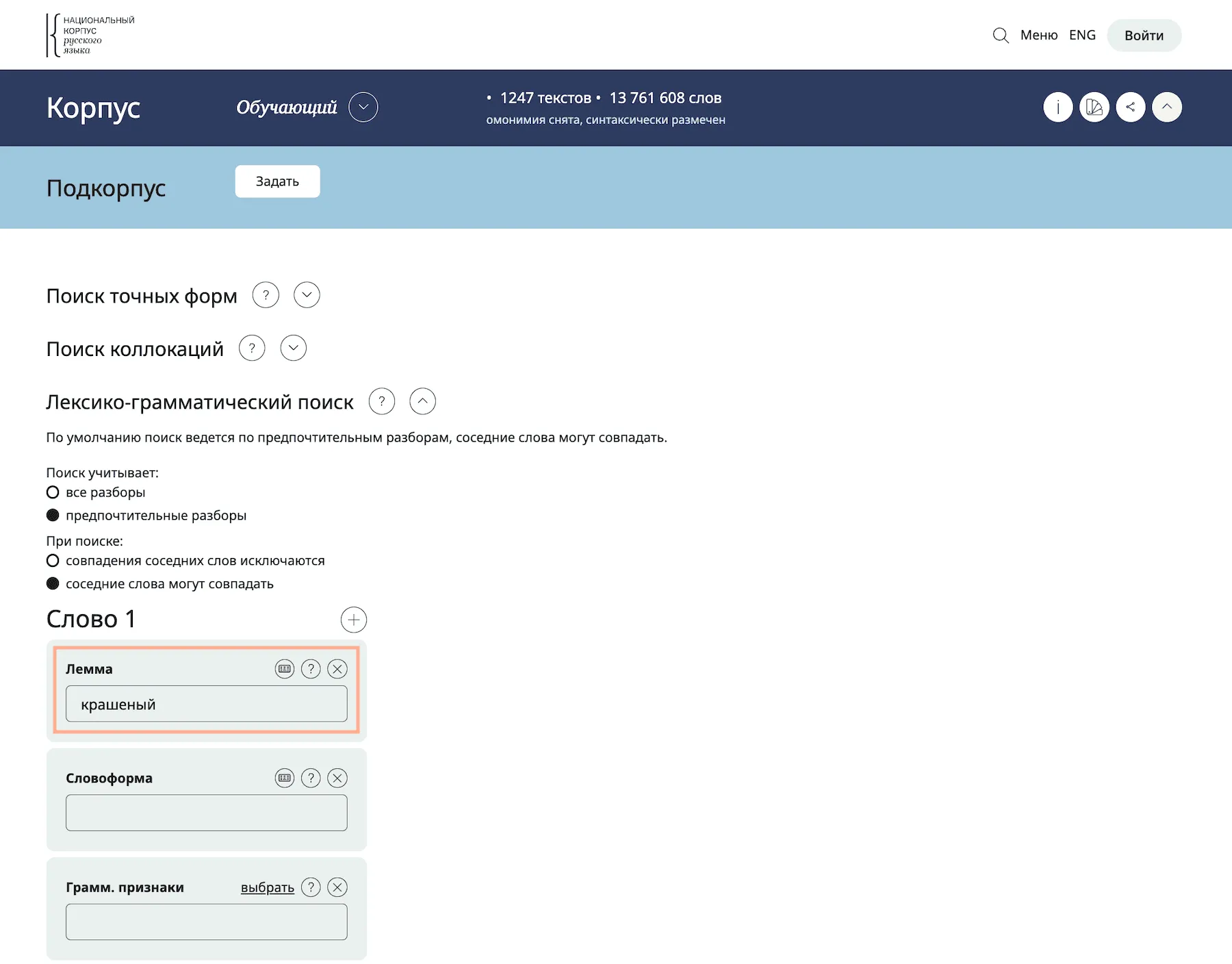This screenshot has height=964, width=1232.
Task: Show help for the Словоформа field
Action: (x=311, y=778)
